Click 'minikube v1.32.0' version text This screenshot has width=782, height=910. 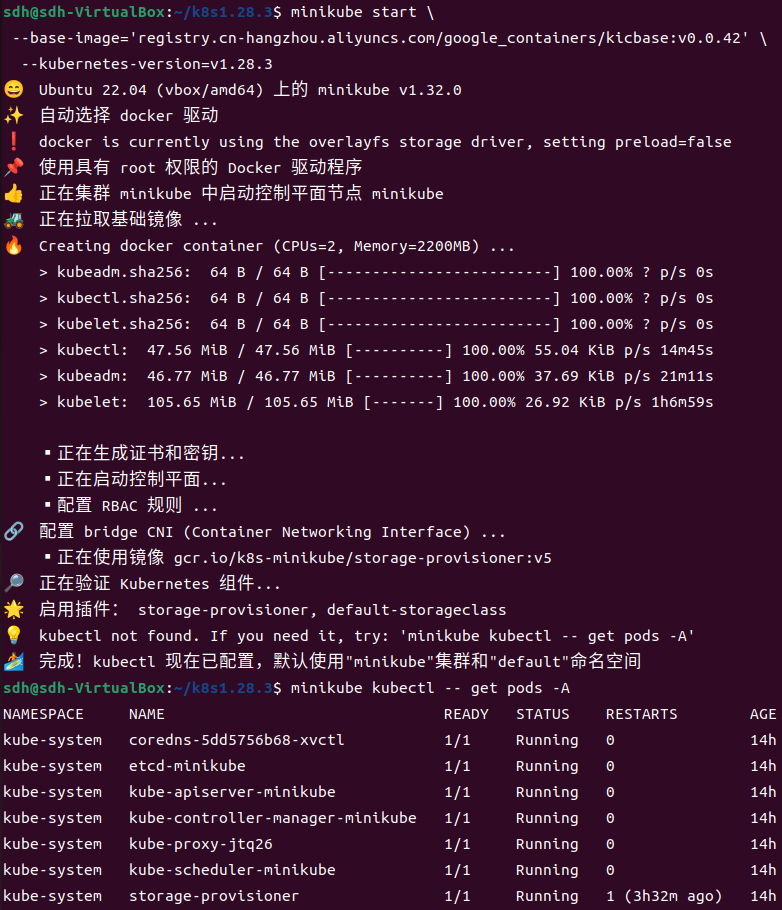coord(390,90)
